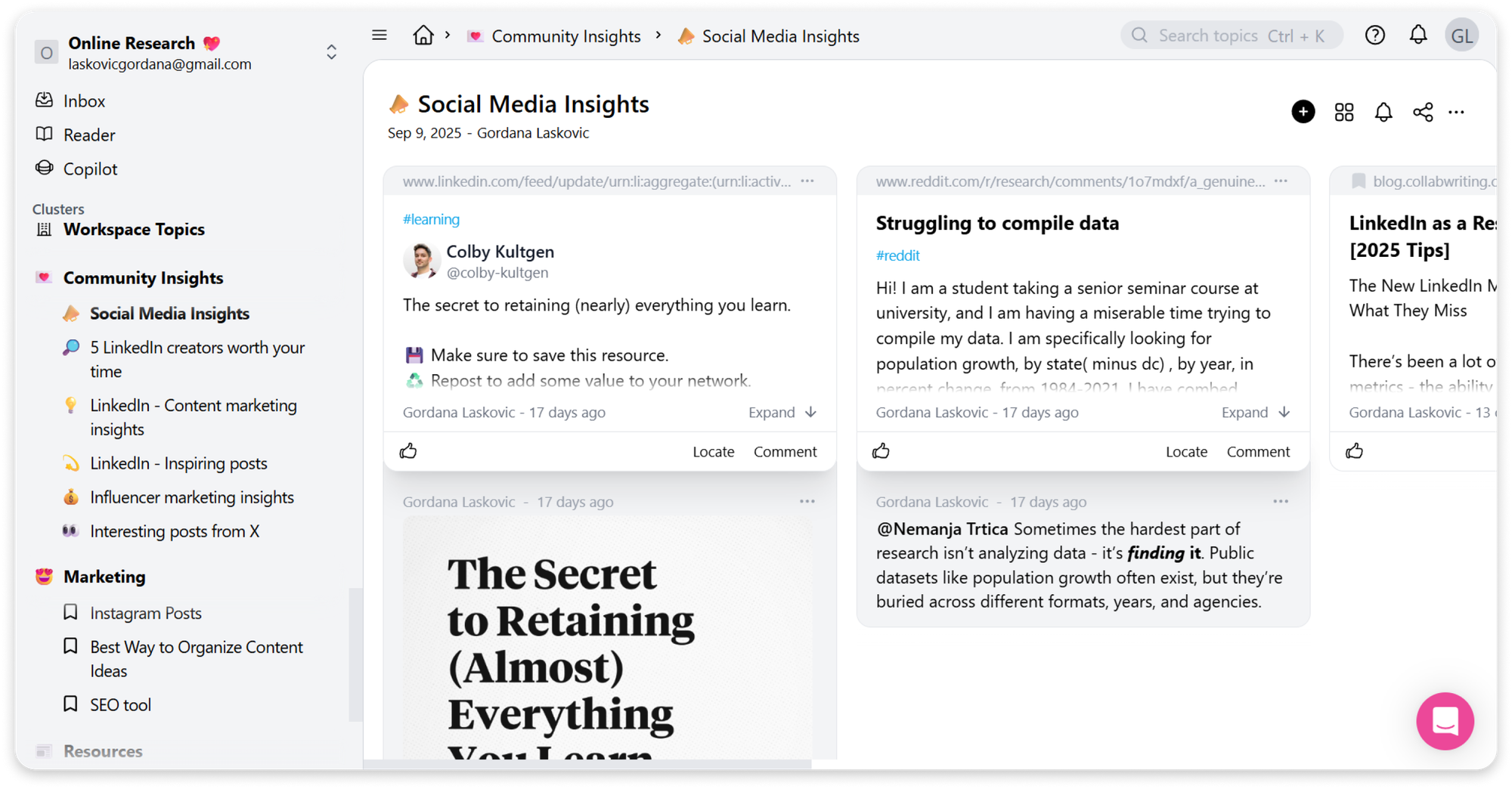Open more options on Reddit card
Image resolution: width=1512 pixels, height=789 pixels.
[x=1281, y=181]
